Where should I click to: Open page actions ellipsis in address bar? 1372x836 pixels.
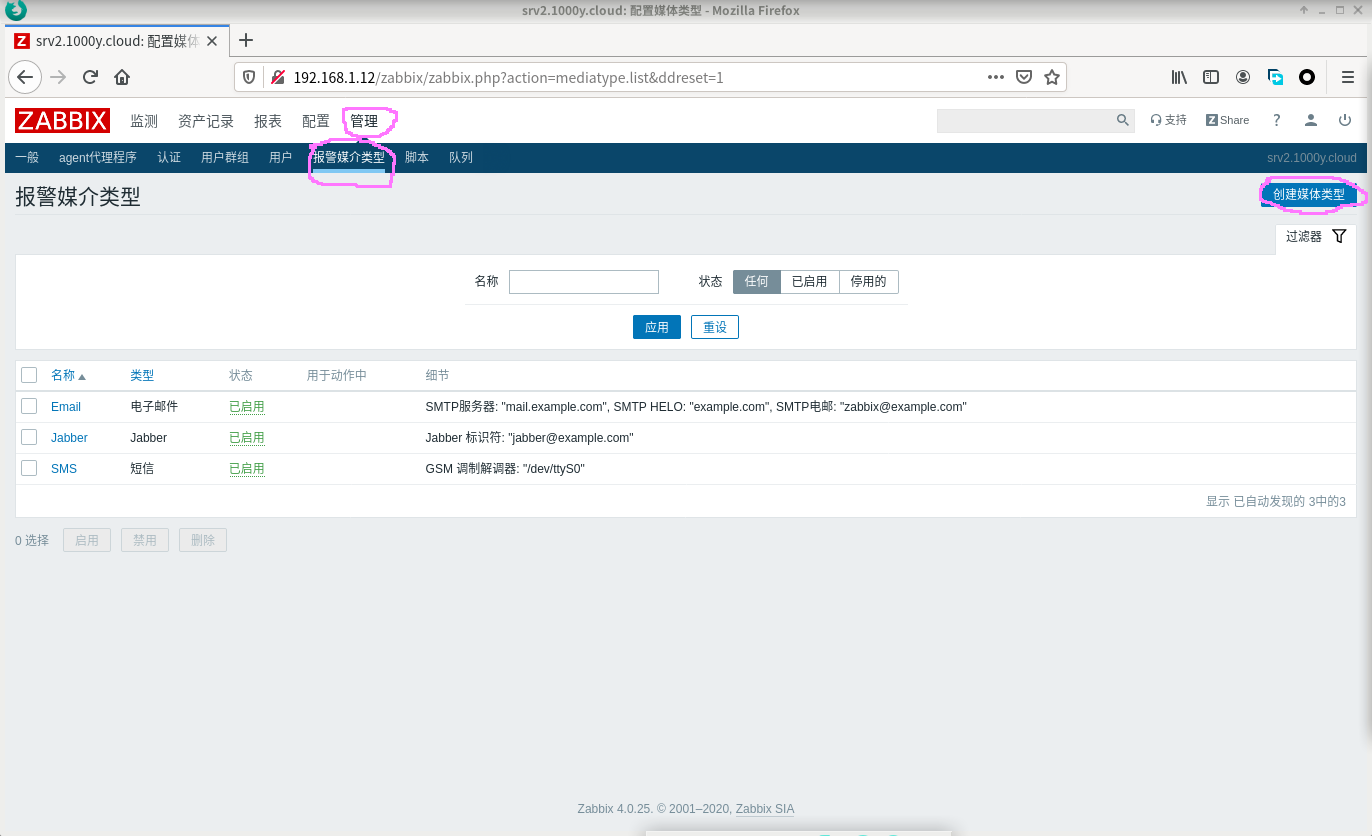pyautogui.click(x=995, y=77)
